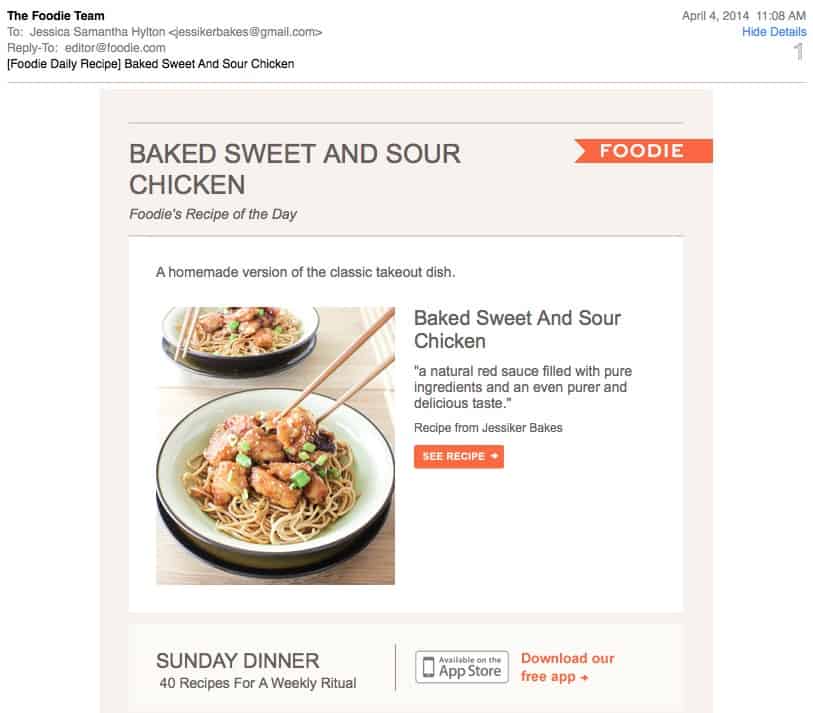Click the Baked Sweet And Sour Chicken recipe title
This screenshot has width=813, height=713.
click(x=517, y=329)
